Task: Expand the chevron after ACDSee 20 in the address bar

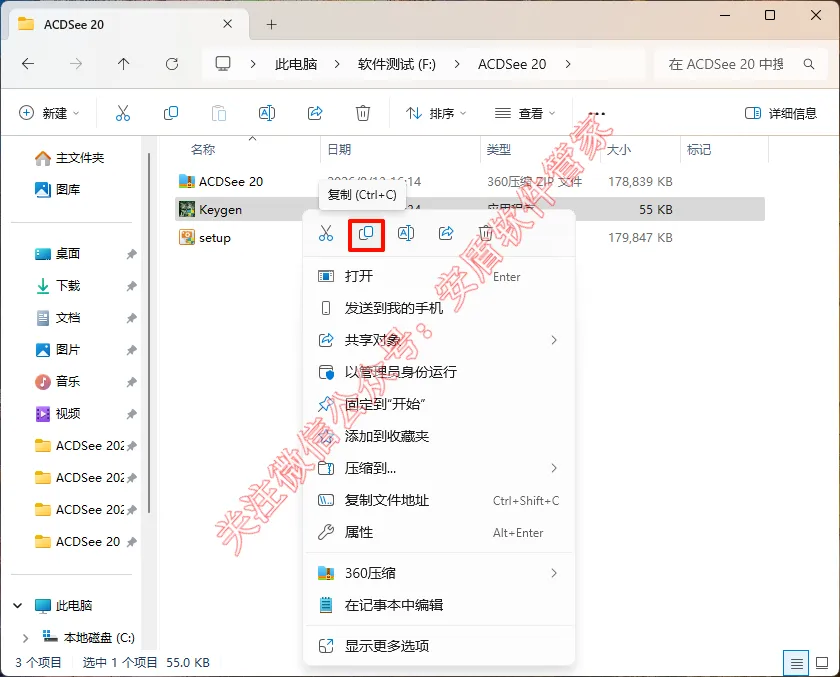Action: pos(568,64)
